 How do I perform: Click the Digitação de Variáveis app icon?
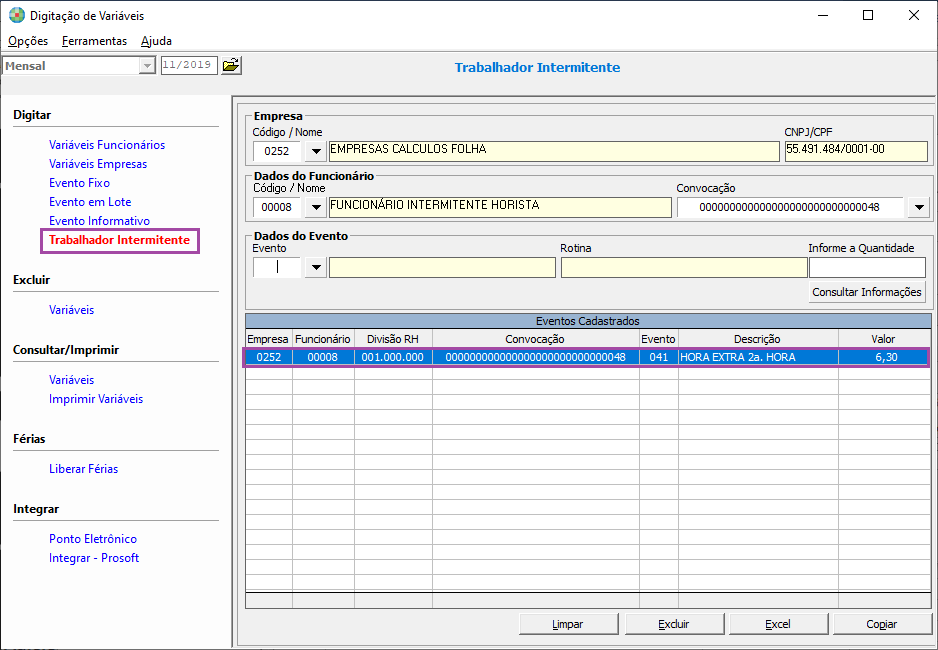(17, 16)
